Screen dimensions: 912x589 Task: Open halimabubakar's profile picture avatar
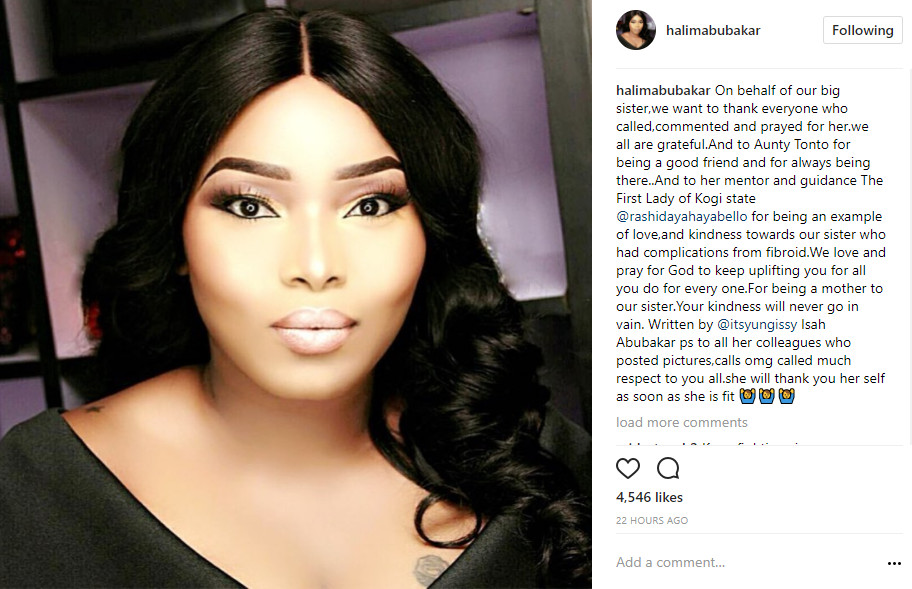click(635, 30)
